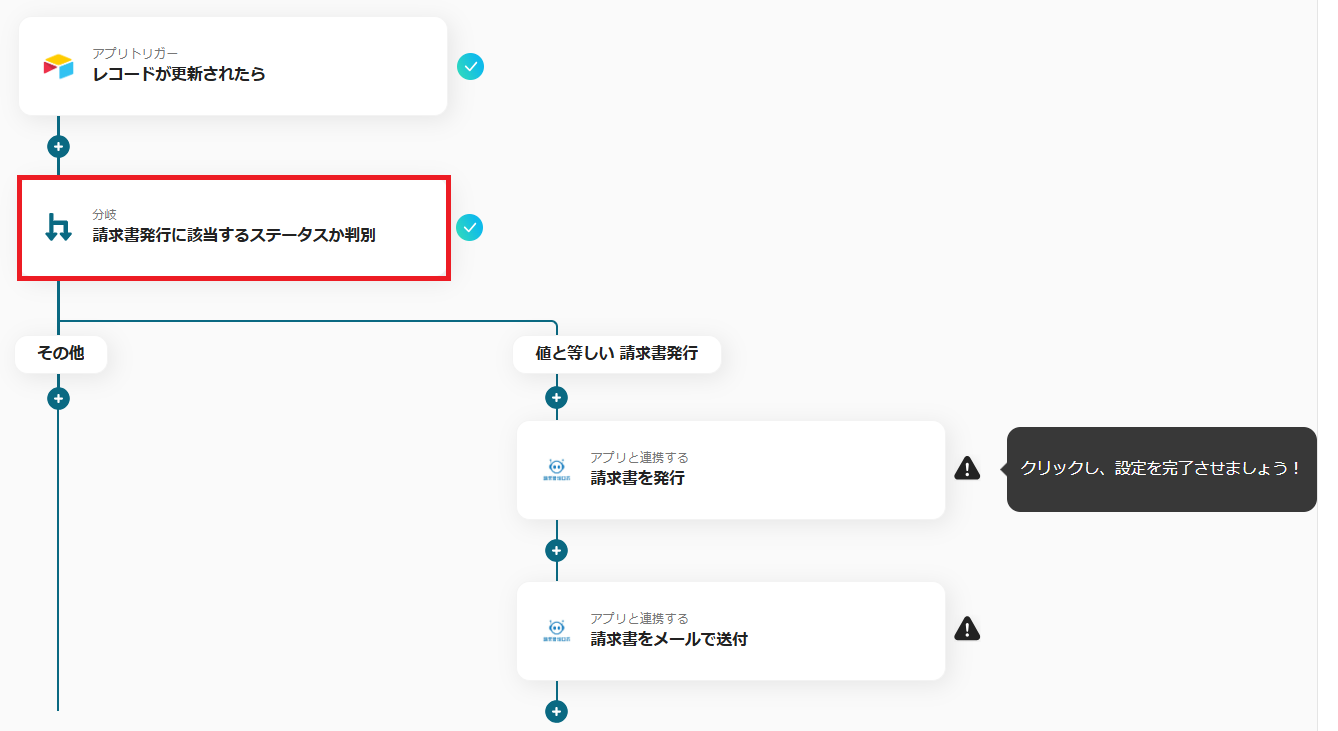The height and width of the screenshot is (731, 1338).
Task: Open the 請求書発行に該当するステータスか判別 branch card
Action: point(234,228)
